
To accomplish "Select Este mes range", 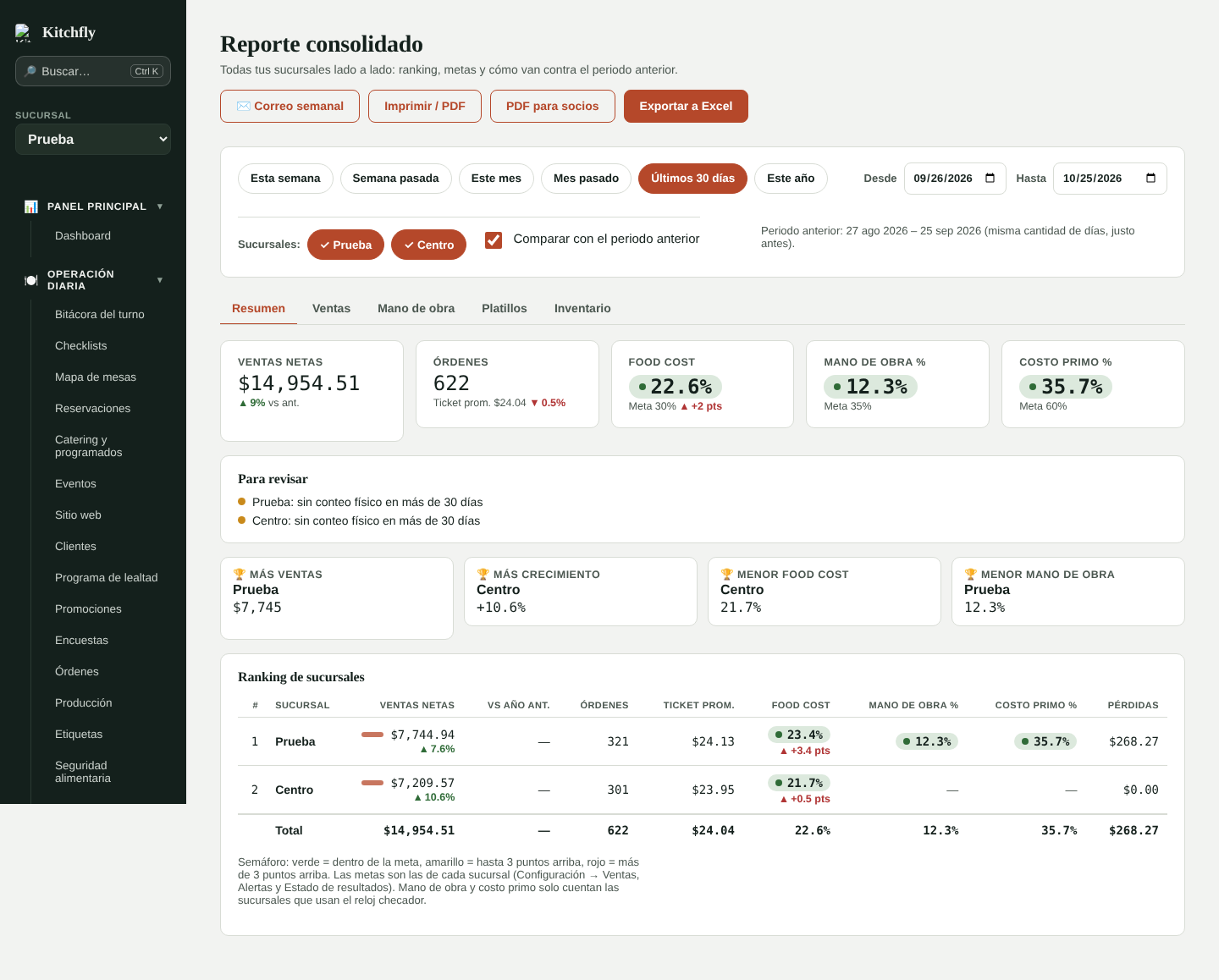I will (x=496, y=179).
